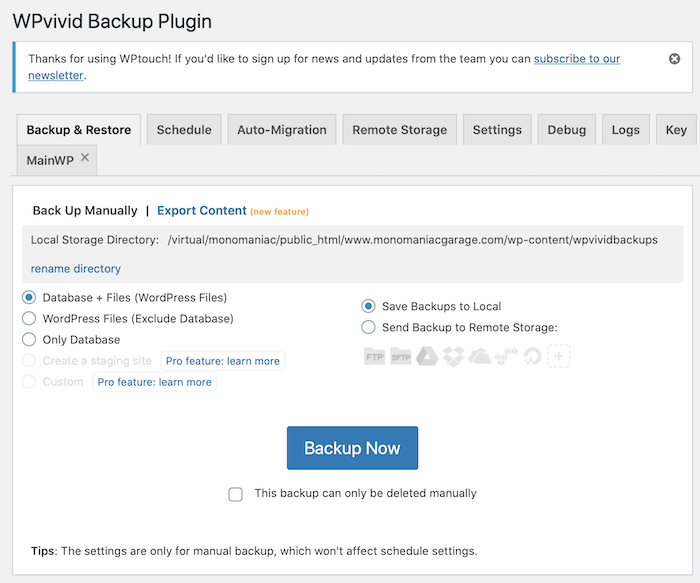Click Pro feature link beside staging site
Screen dimensions: 700x583
(222, 361)
